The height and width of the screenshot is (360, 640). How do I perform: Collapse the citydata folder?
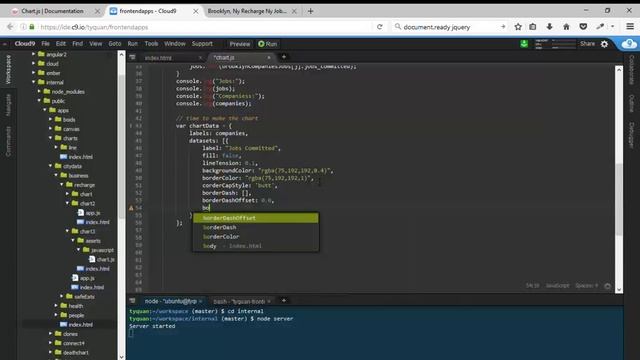(51, 166)
